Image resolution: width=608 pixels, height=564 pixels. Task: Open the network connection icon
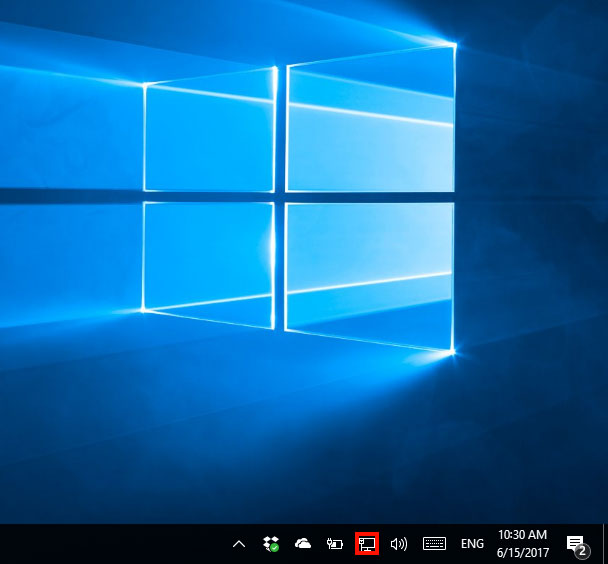pyautogui.click(x=367, y=543)
